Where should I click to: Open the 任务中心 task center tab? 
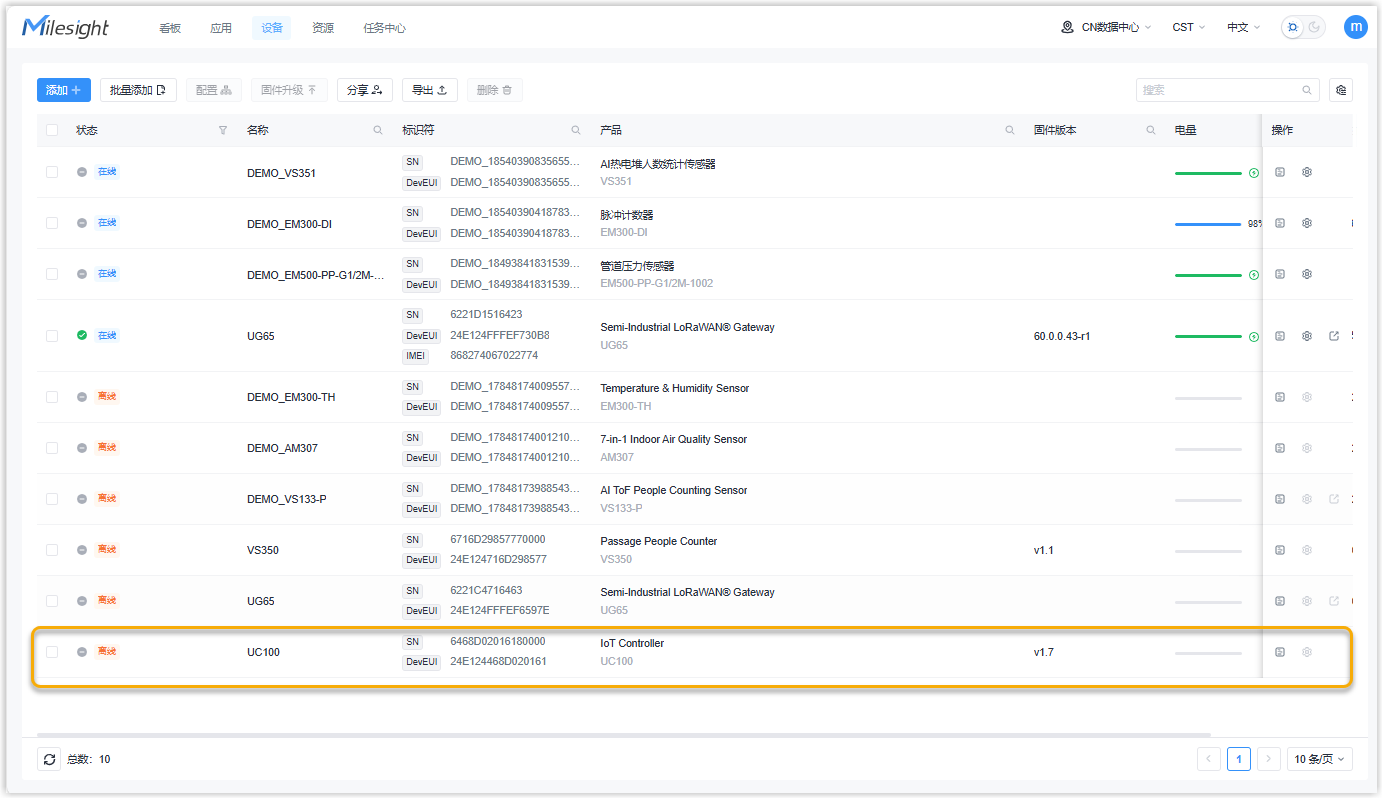tap(385, 28)
